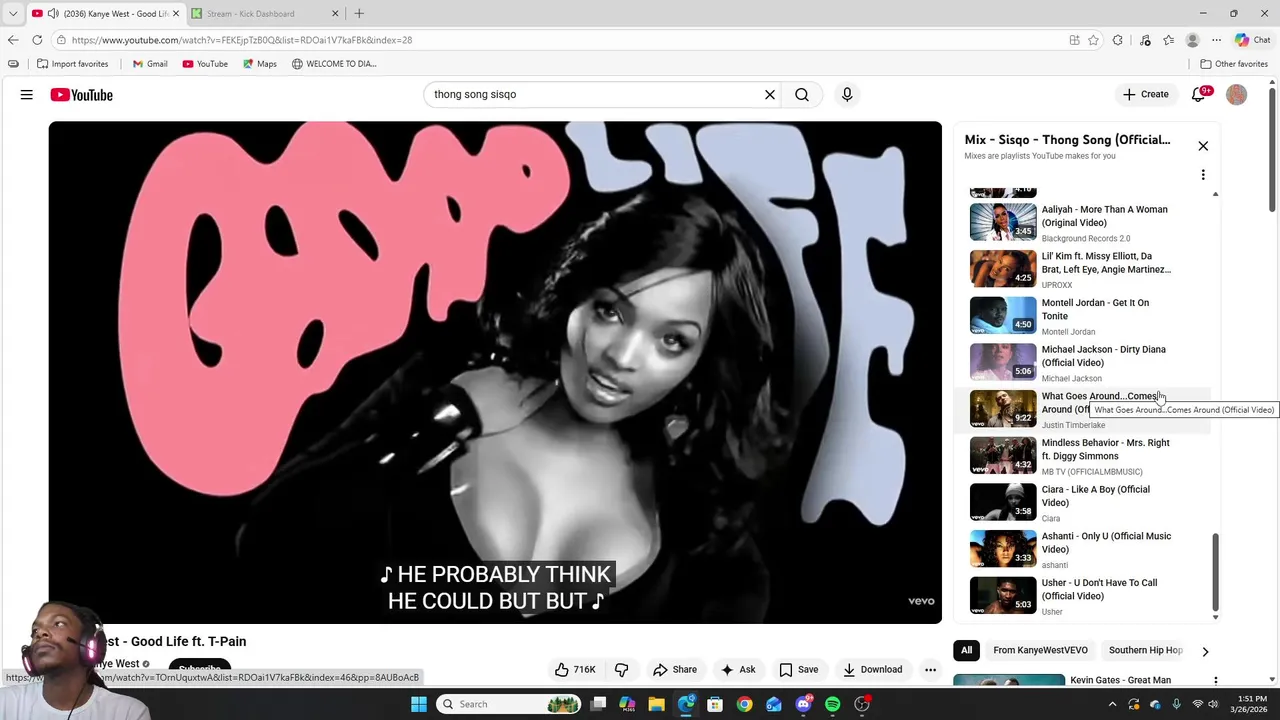Close the Mix playlist panel
The image size is (1280, 720).
pyautogui.click(x=1203, y=146)
